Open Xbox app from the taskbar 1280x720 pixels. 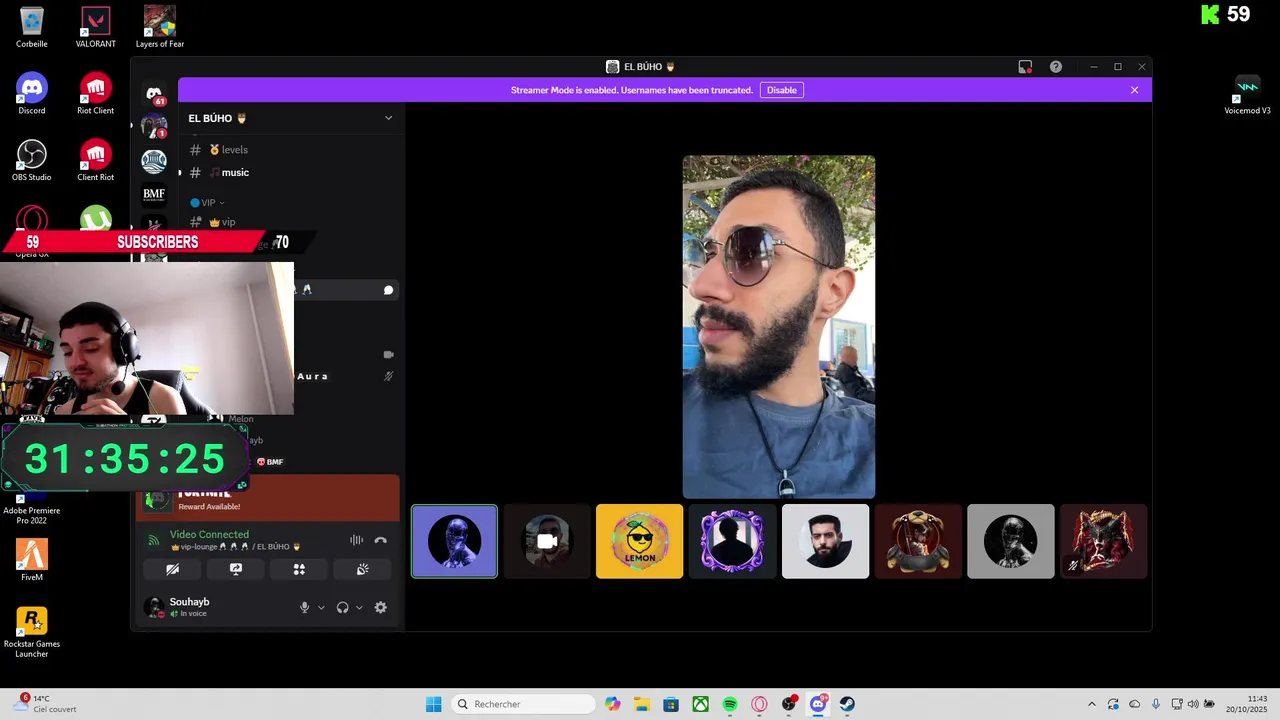tap(701, 704)
